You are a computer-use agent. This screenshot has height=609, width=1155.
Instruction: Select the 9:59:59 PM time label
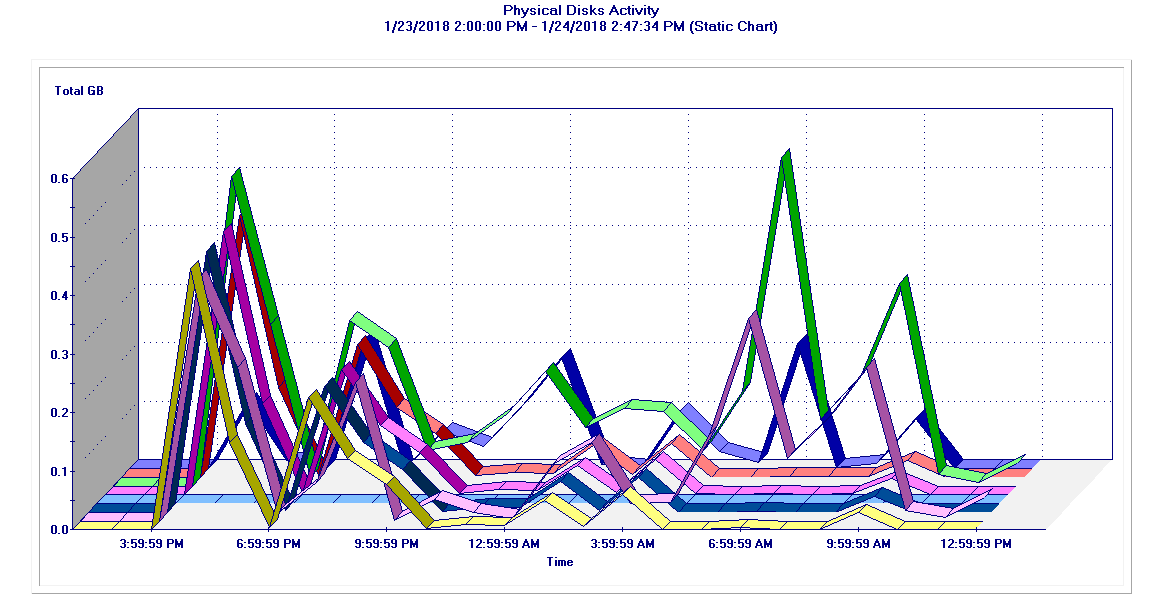click(386, 544)
